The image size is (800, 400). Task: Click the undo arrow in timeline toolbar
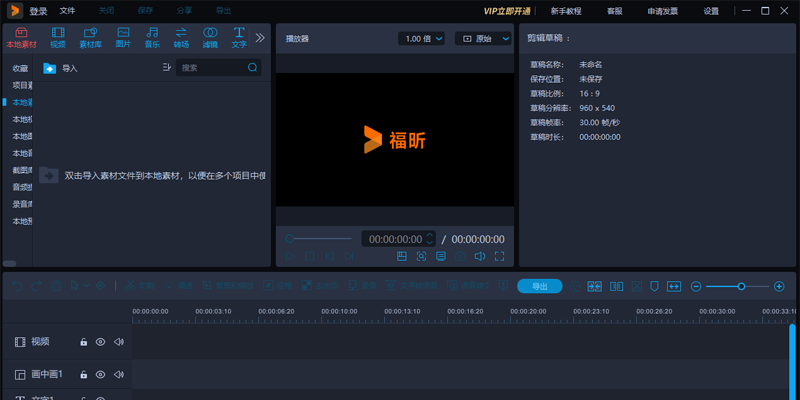pos(17,286)
